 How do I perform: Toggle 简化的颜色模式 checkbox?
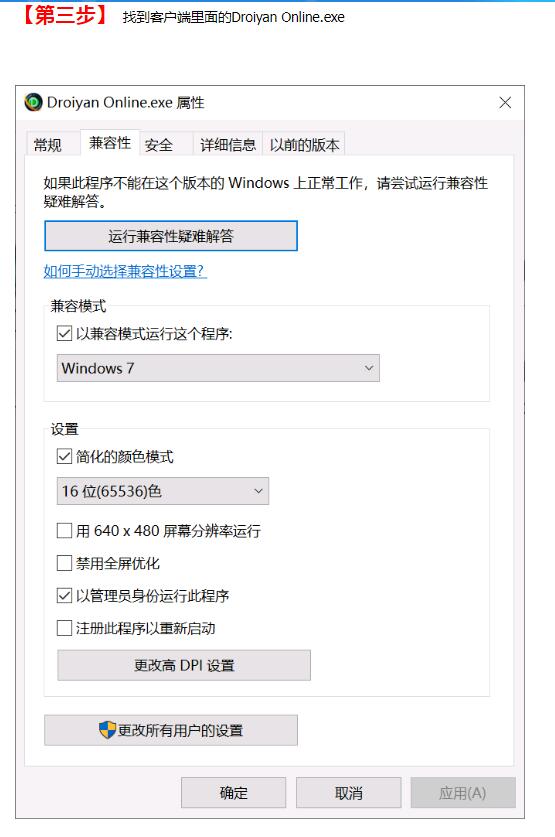64,457
